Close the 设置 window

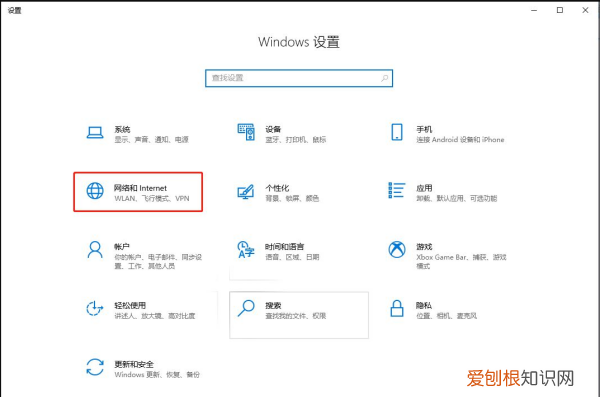coord(585,10)
